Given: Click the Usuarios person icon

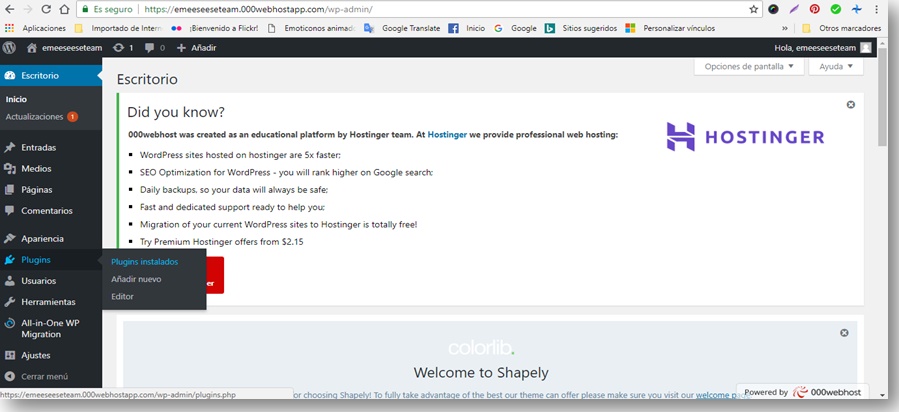Looking at the screenshot, I should point(10,281).
